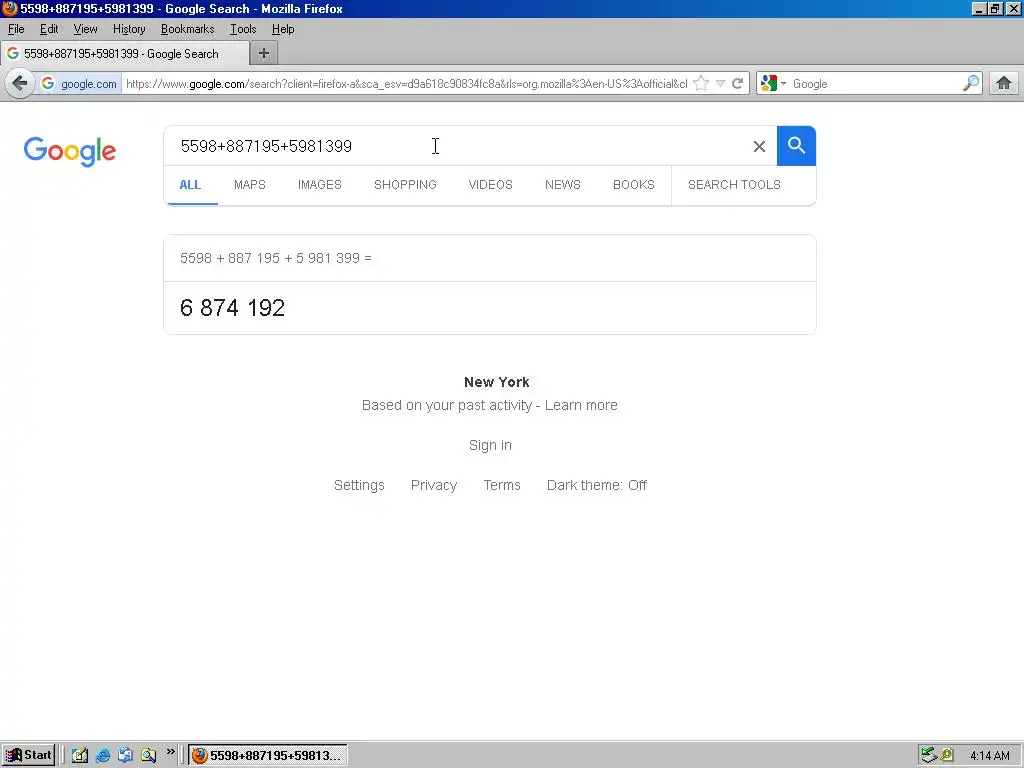Select the calculator result 6 874 192
1024x768 pixels.
click(x=232, y=308)
